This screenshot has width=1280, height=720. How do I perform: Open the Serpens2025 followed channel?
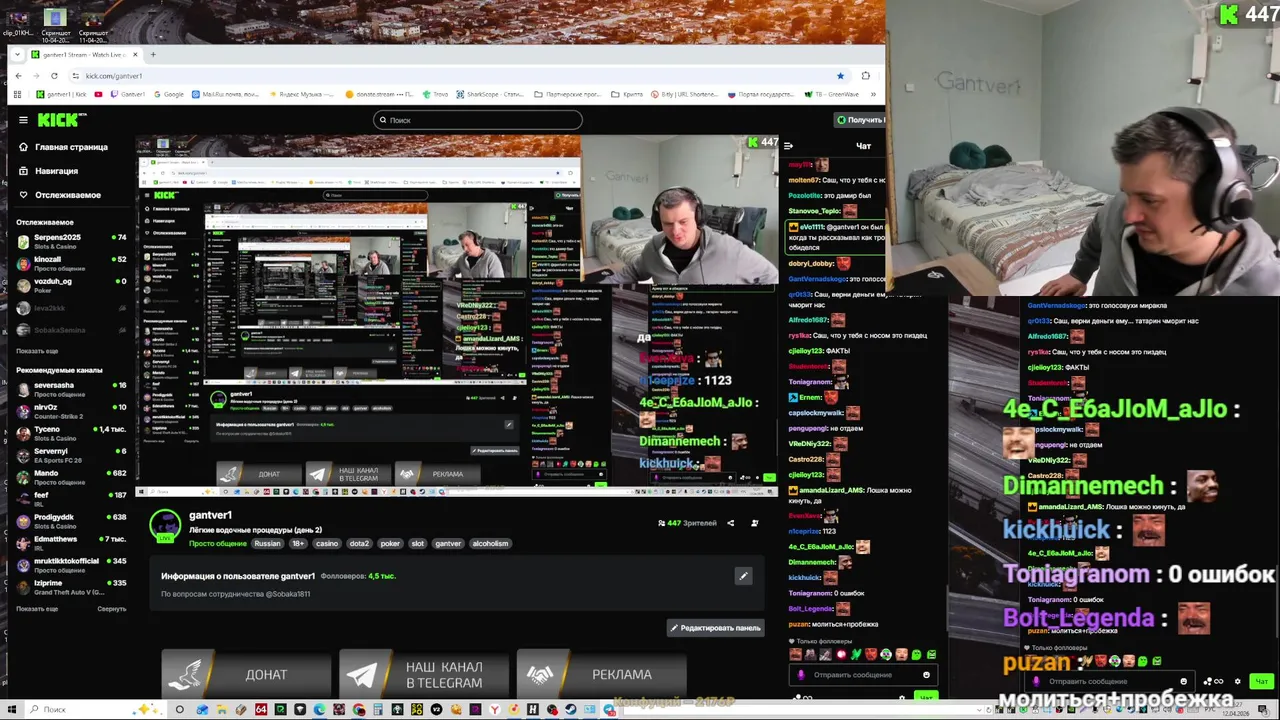coord(71,241)
